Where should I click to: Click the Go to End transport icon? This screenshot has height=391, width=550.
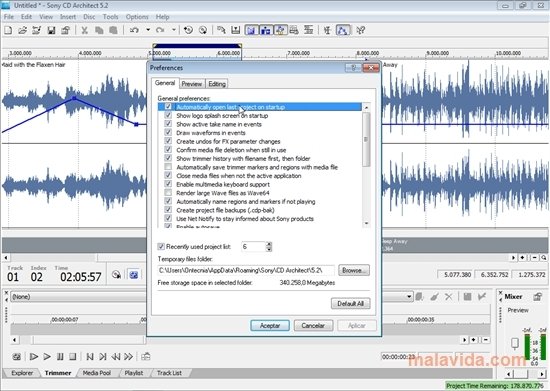(102, 357)
